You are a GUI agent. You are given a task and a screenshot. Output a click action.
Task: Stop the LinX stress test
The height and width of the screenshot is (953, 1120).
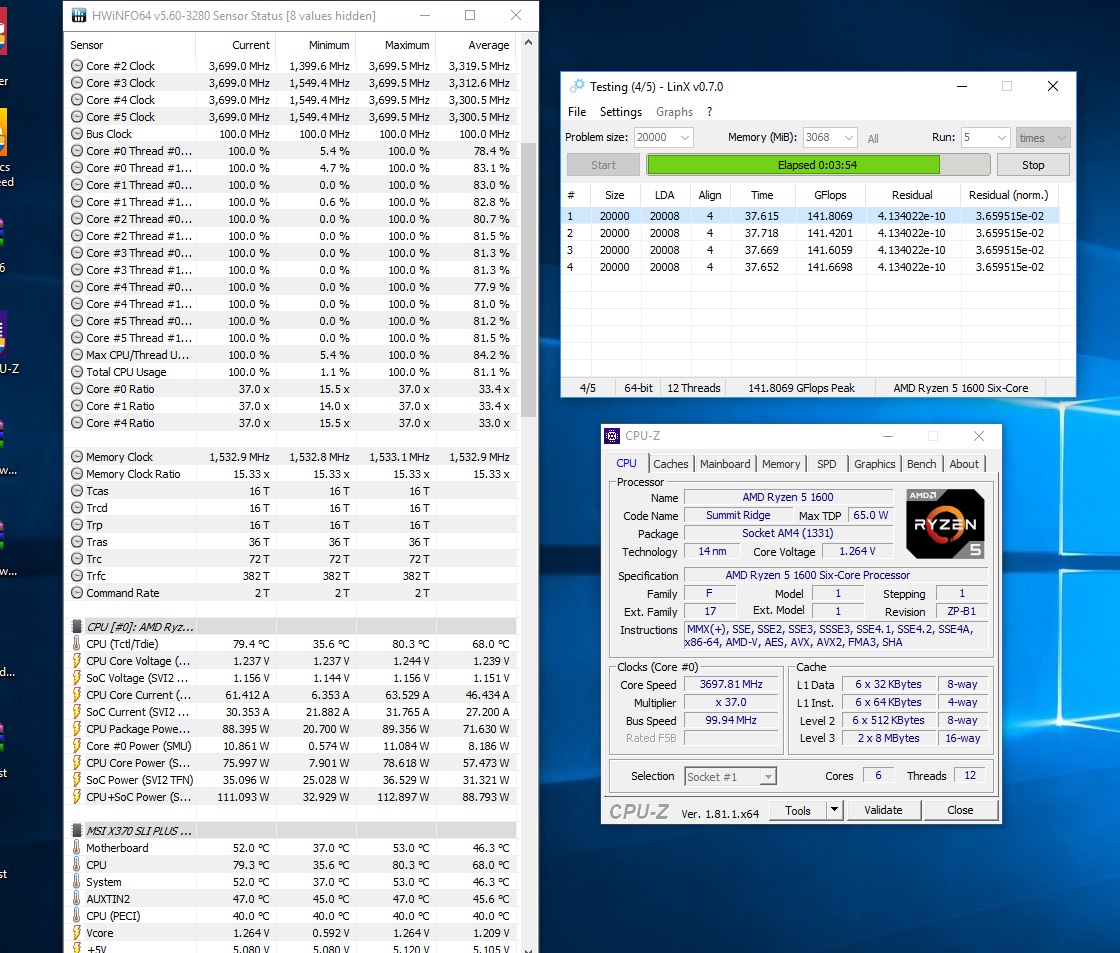pyautogui.click(x=1033, y=165)
